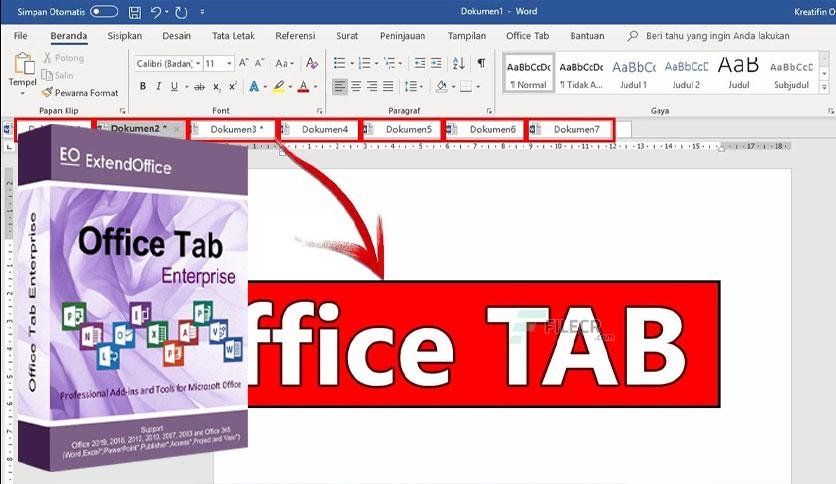Open the Office Tab ribbon tab
836x484 pixels.
pos(527,36)
